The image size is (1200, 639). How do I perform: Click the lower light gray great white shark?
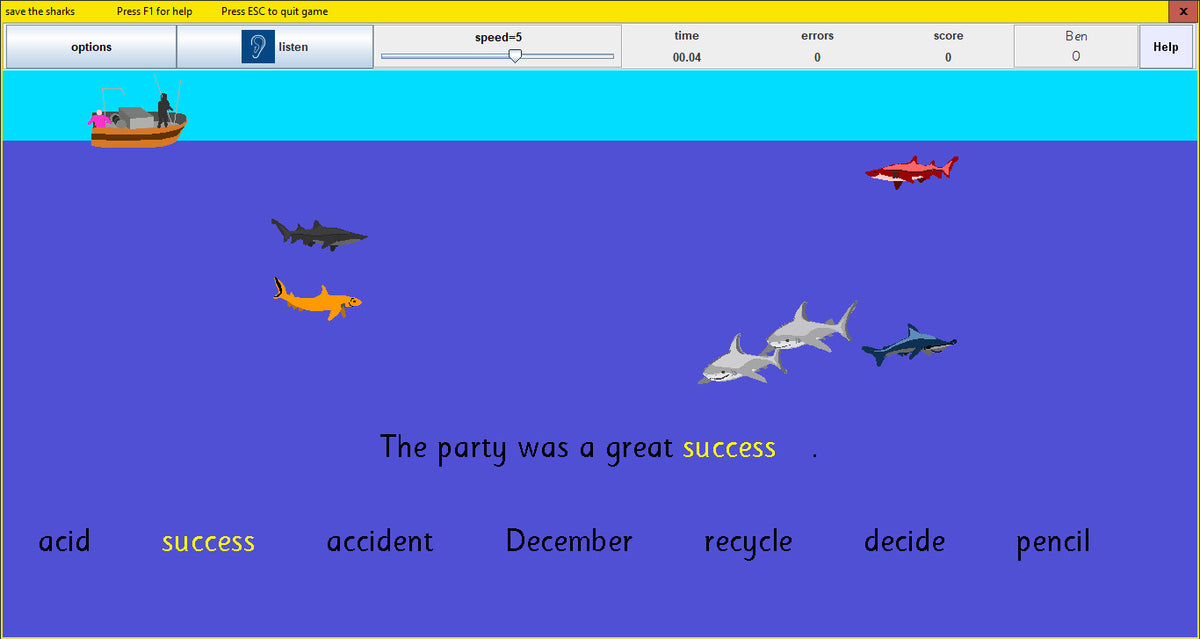point(742,360)
